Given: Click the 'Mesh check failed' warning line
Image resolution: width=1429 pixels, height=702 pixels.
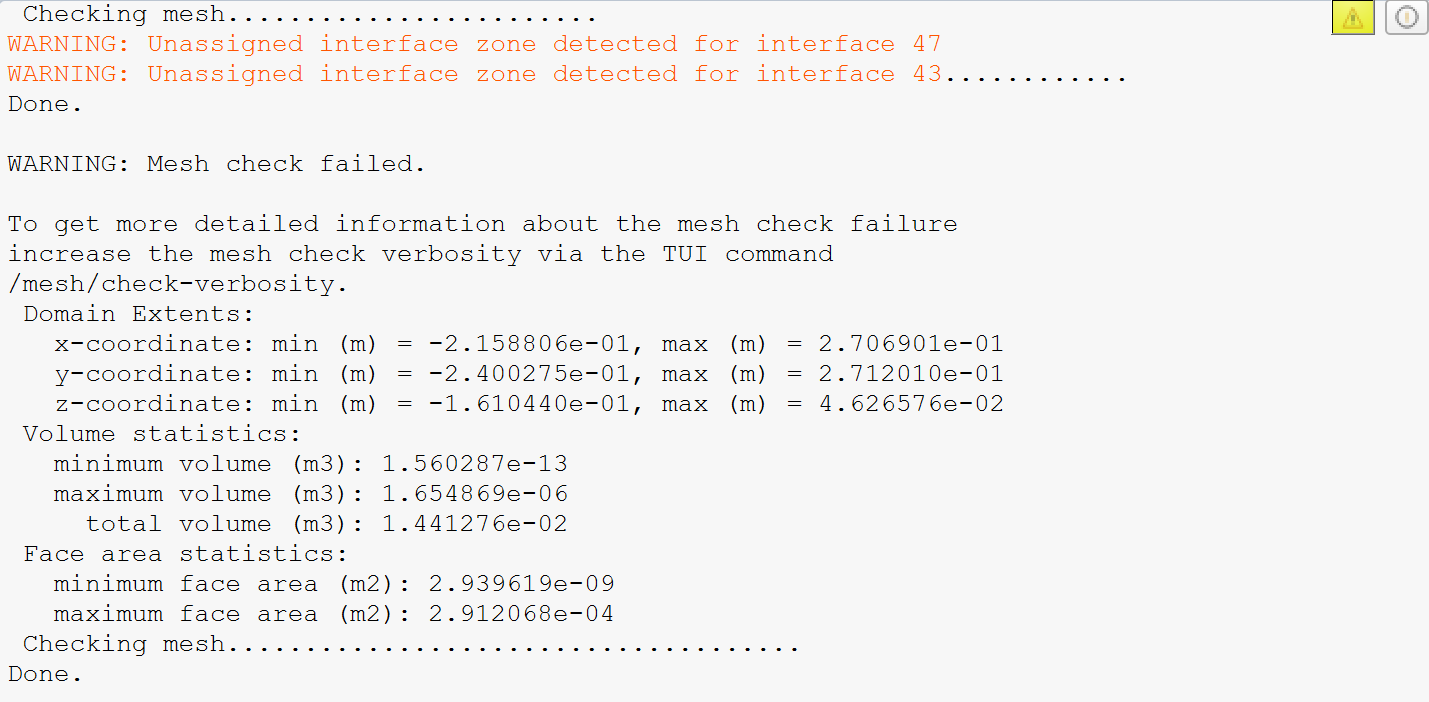Looking at the screenshot, I should (x=217, y=164).
